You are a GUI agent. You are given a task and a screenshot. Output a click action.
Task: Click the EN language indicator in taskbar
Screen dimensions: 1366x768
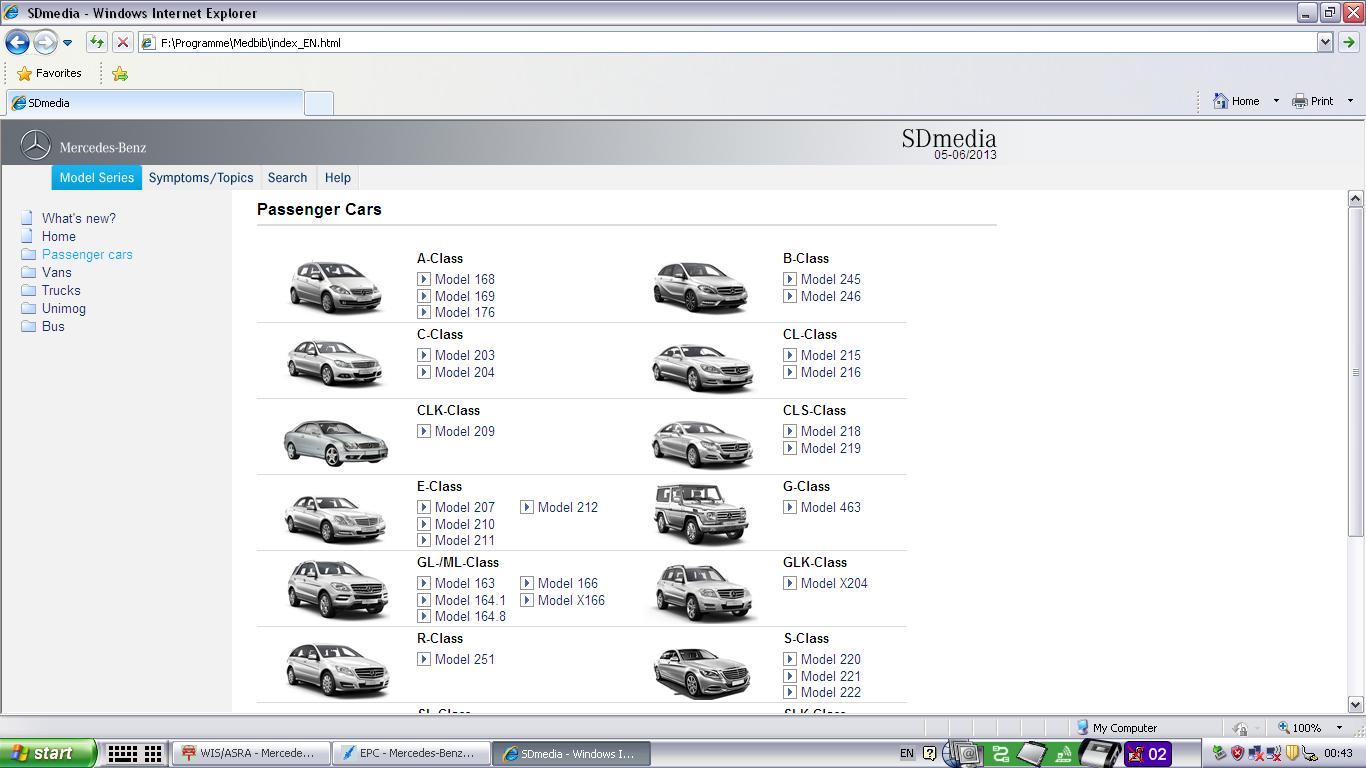907,753
